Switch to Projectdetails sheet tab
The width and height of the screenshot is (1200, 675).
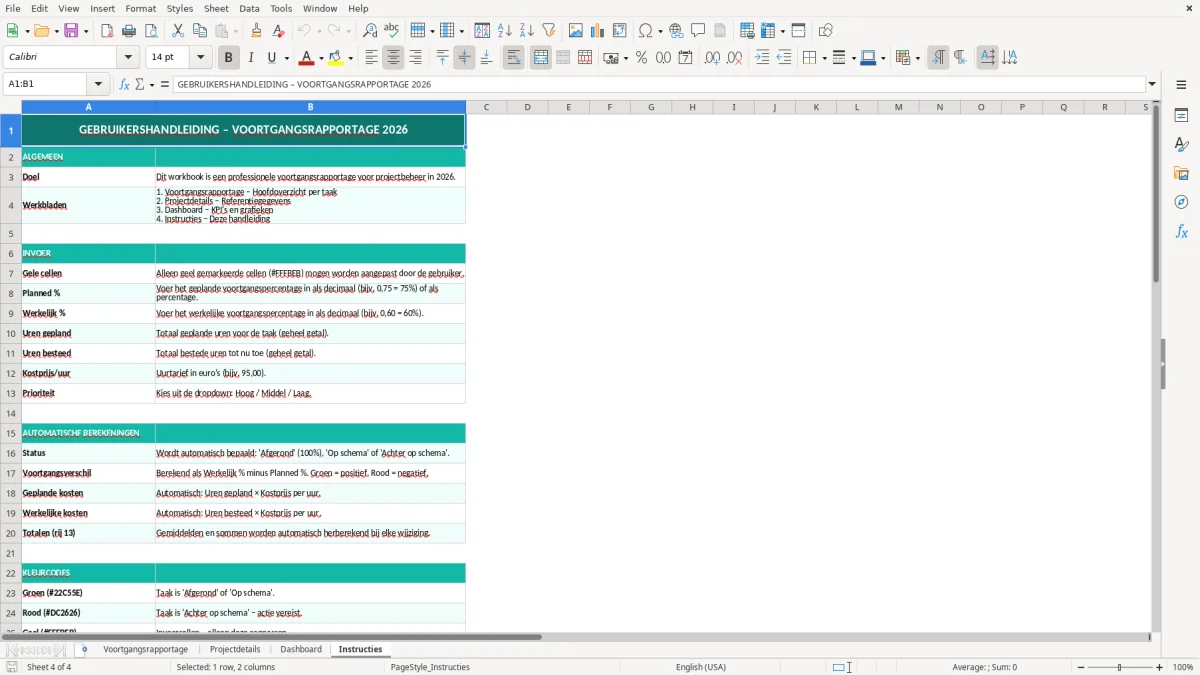[x=235, y=649]
